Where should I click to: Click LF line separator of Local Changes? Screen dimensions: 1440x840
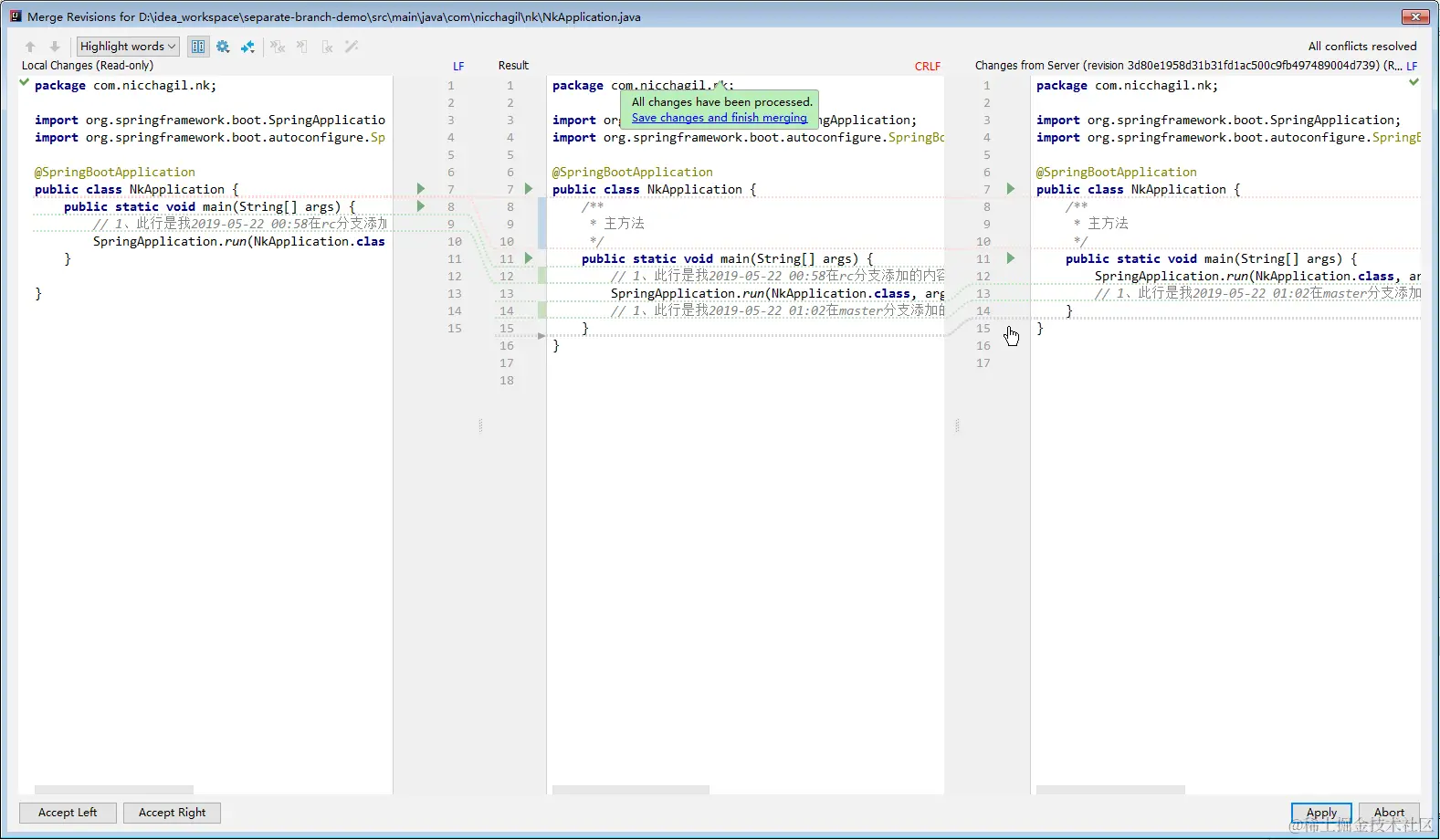point(458,67)
